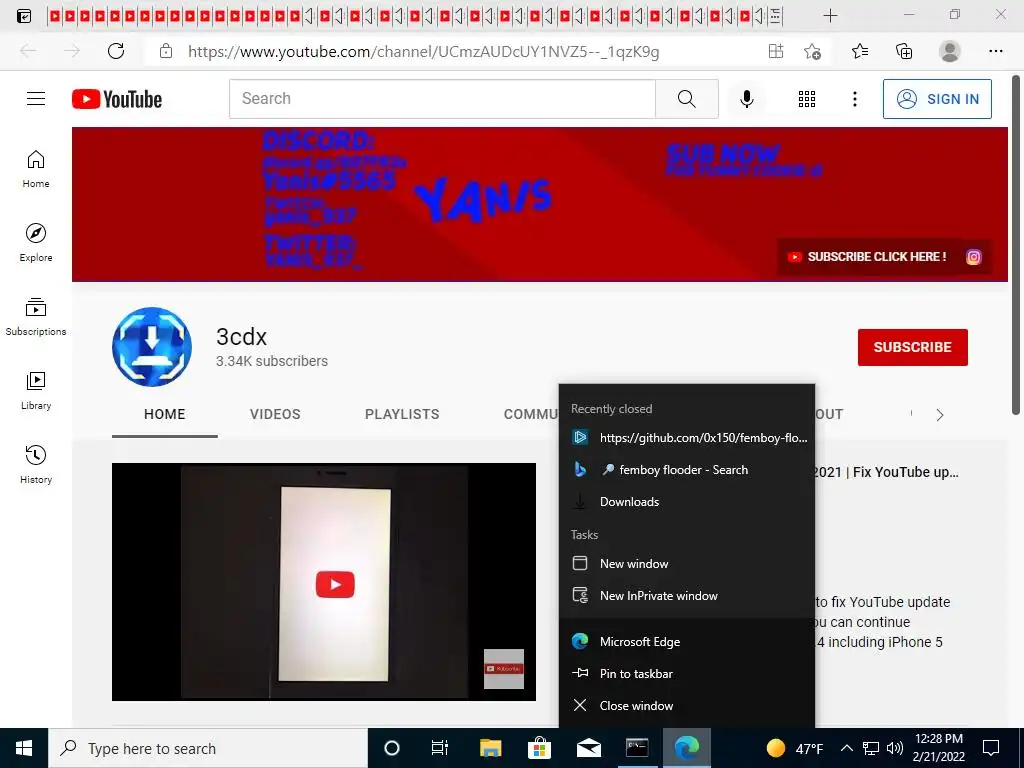The image size is (1024, 768).
Task: Open Microsoft Store from taskbar
Action: click(539, 748)
